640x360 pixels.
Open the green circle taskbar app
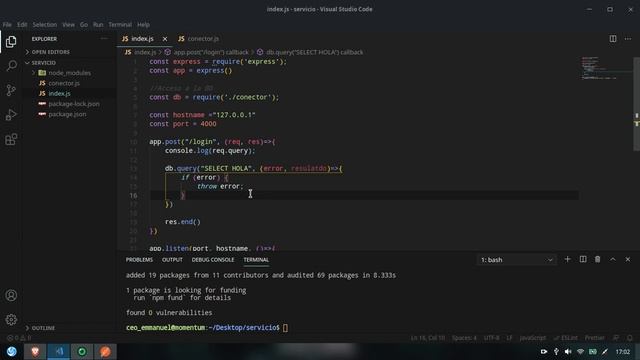click(x=82, y=351)
